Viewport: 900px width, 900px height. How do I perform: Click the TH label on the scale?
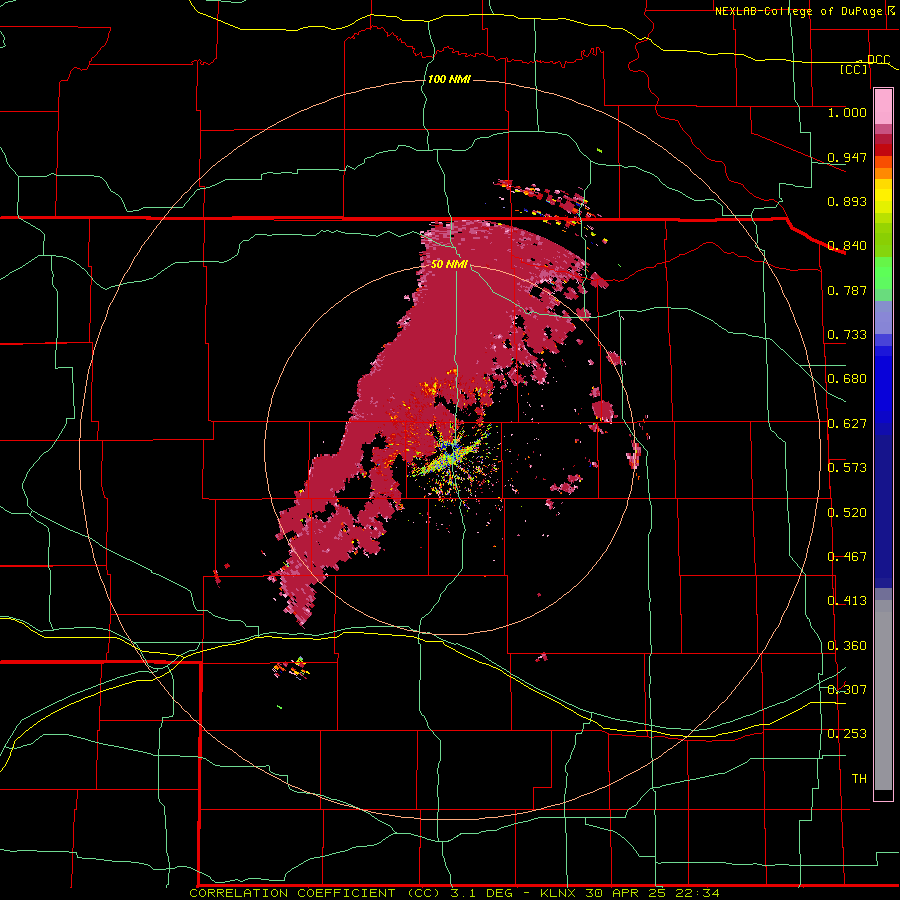tap(859, 779)
